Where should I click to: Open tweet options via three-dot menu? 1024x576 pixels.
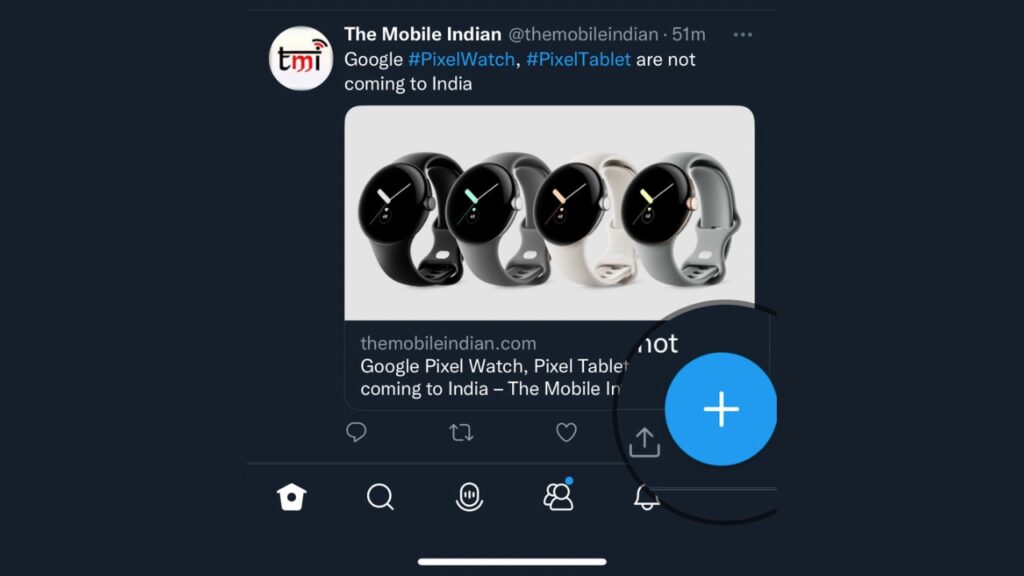pos(743,33)
